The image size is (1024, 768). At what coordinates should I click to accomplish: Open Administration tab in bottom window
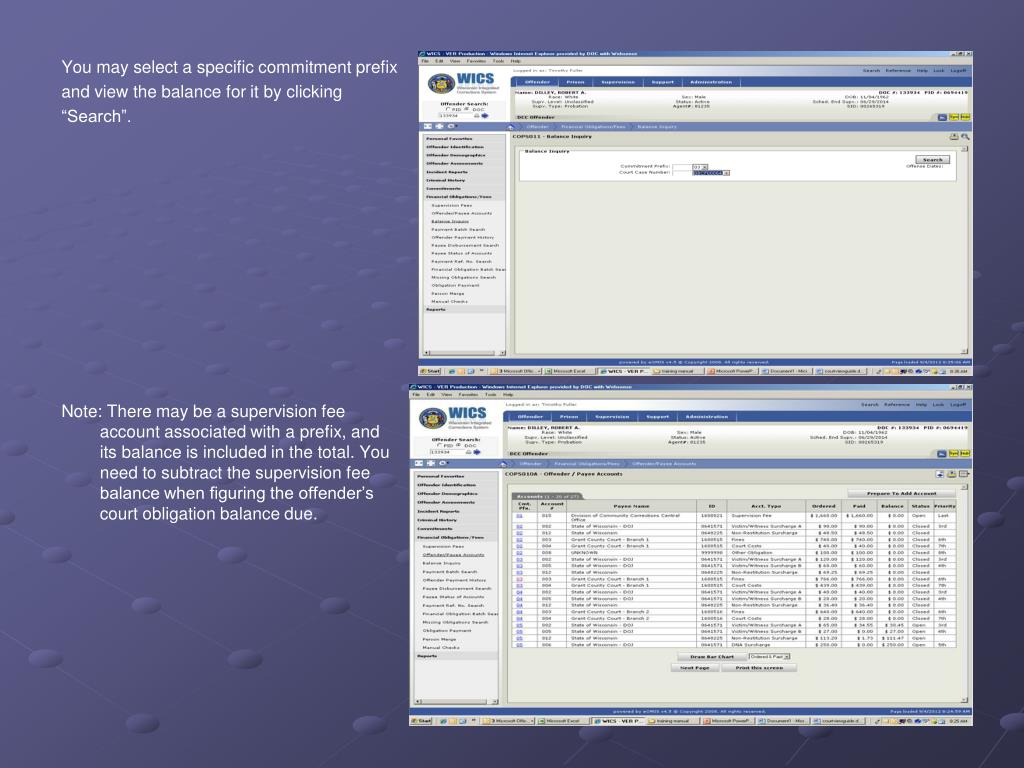click(706, 417)
